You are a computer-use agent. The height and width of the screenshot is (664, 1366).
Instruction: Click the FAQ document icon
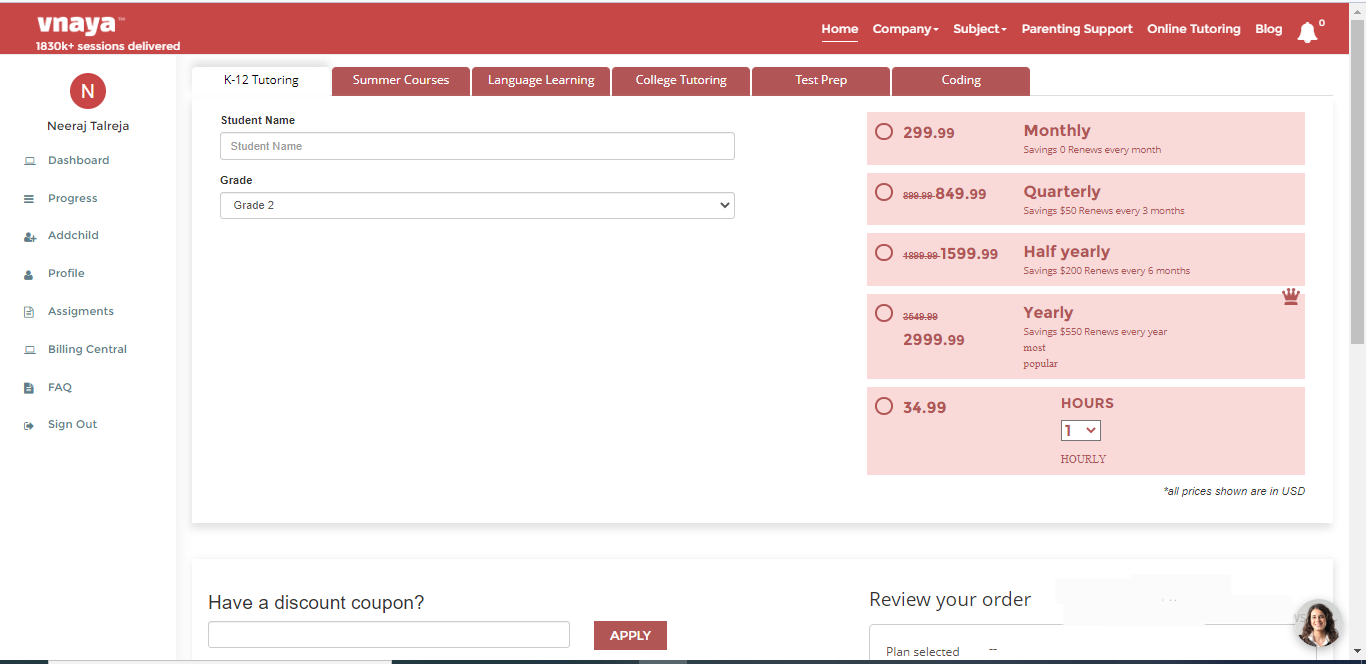pyautogui.click(x=29, y=388)
